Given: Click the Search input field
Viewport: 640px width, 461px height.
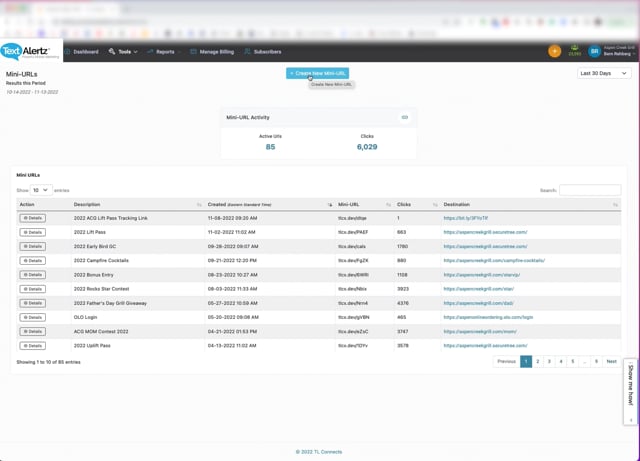Looking at the screenshot, I should click(x=589, y=190).
